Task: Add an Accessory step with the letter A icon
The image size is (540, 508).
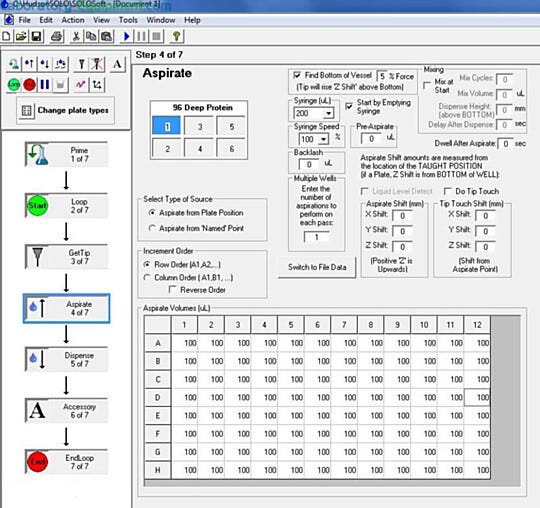Action: click(117, 64)
